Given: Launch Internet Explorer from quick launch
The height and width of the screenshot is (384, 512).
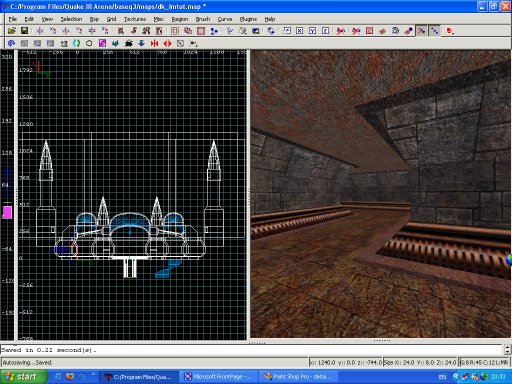Looking at the screenshot, I should click(58, 377).
